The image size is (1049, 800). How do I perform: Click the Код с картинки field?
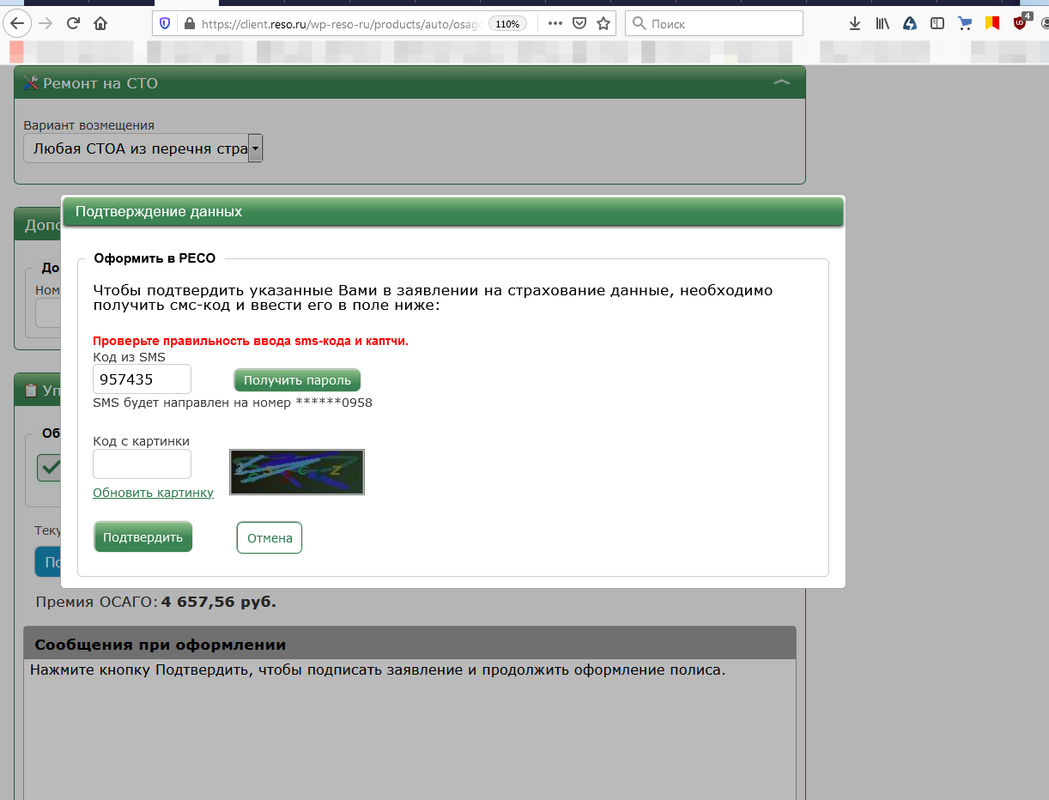click(x=142, y=464)
